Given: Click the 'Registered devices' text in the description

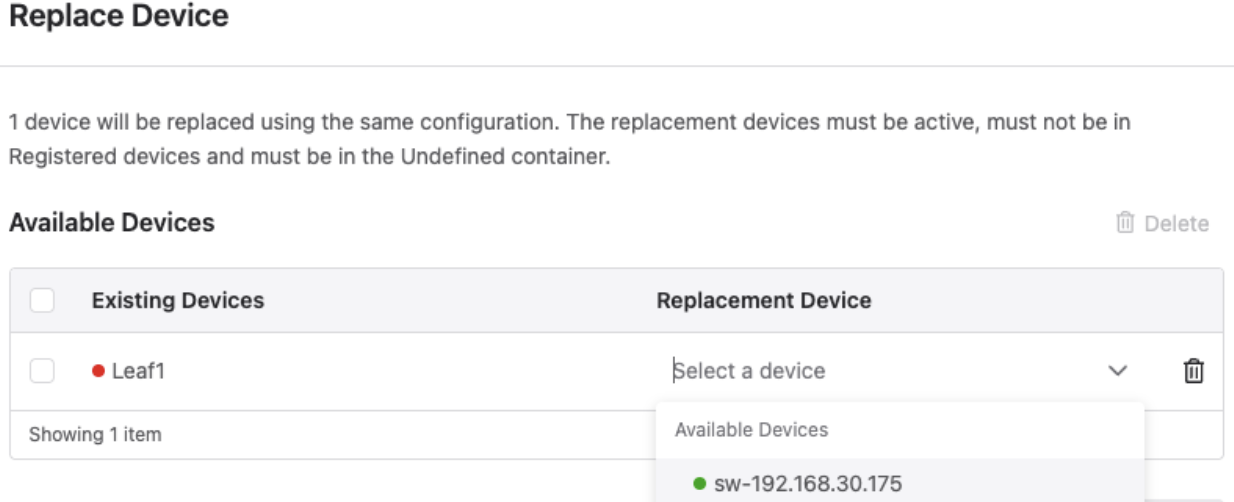Looking at the screenshot, I should tap(79, 158).
